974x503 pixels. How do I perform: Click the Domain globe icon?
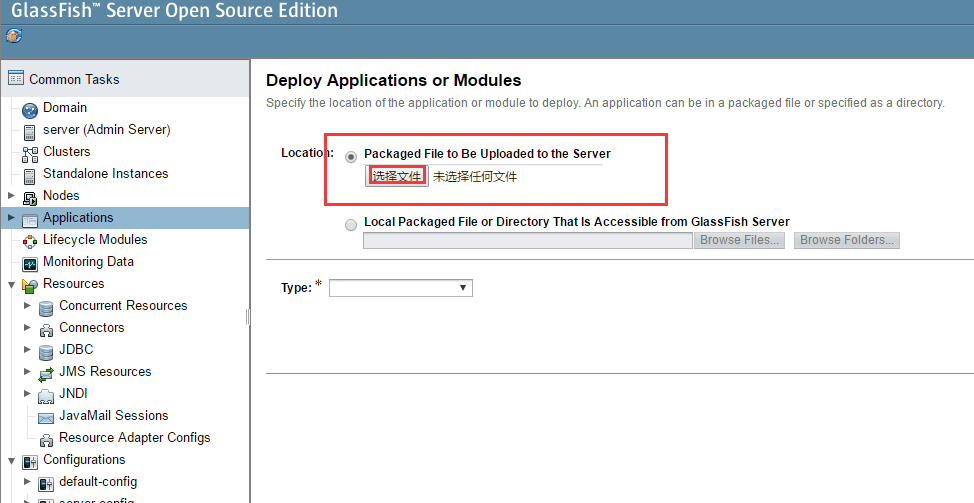(30, 111)
